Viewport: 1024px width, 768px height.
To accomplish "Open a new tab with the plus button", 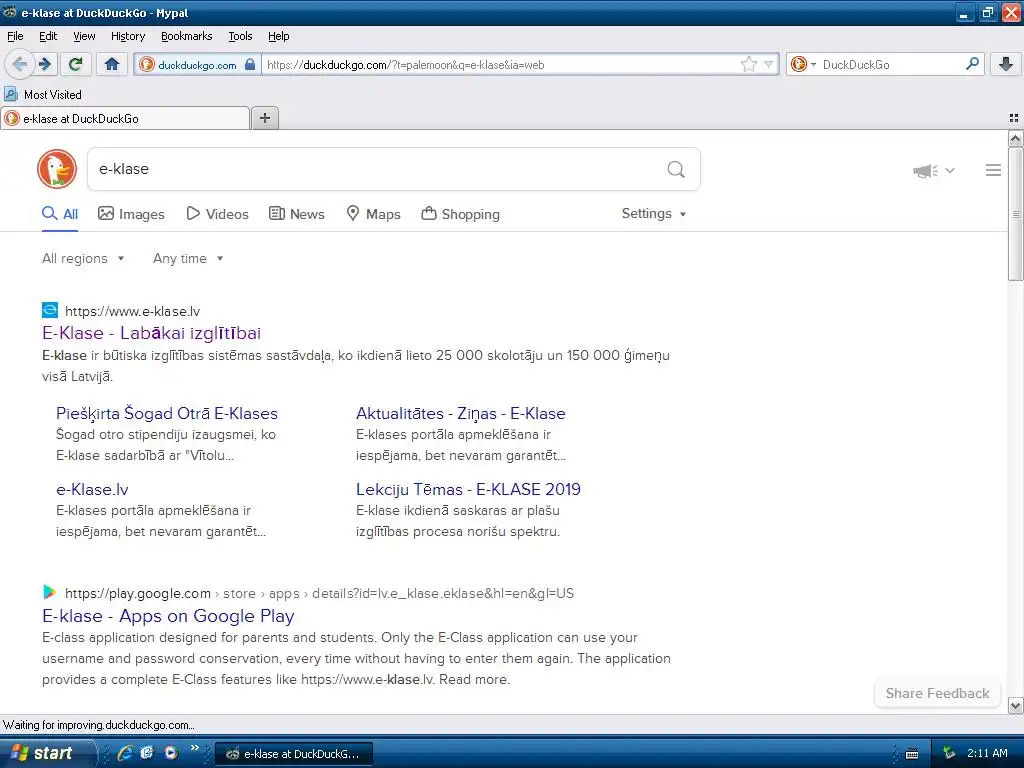I will (264, 118).
